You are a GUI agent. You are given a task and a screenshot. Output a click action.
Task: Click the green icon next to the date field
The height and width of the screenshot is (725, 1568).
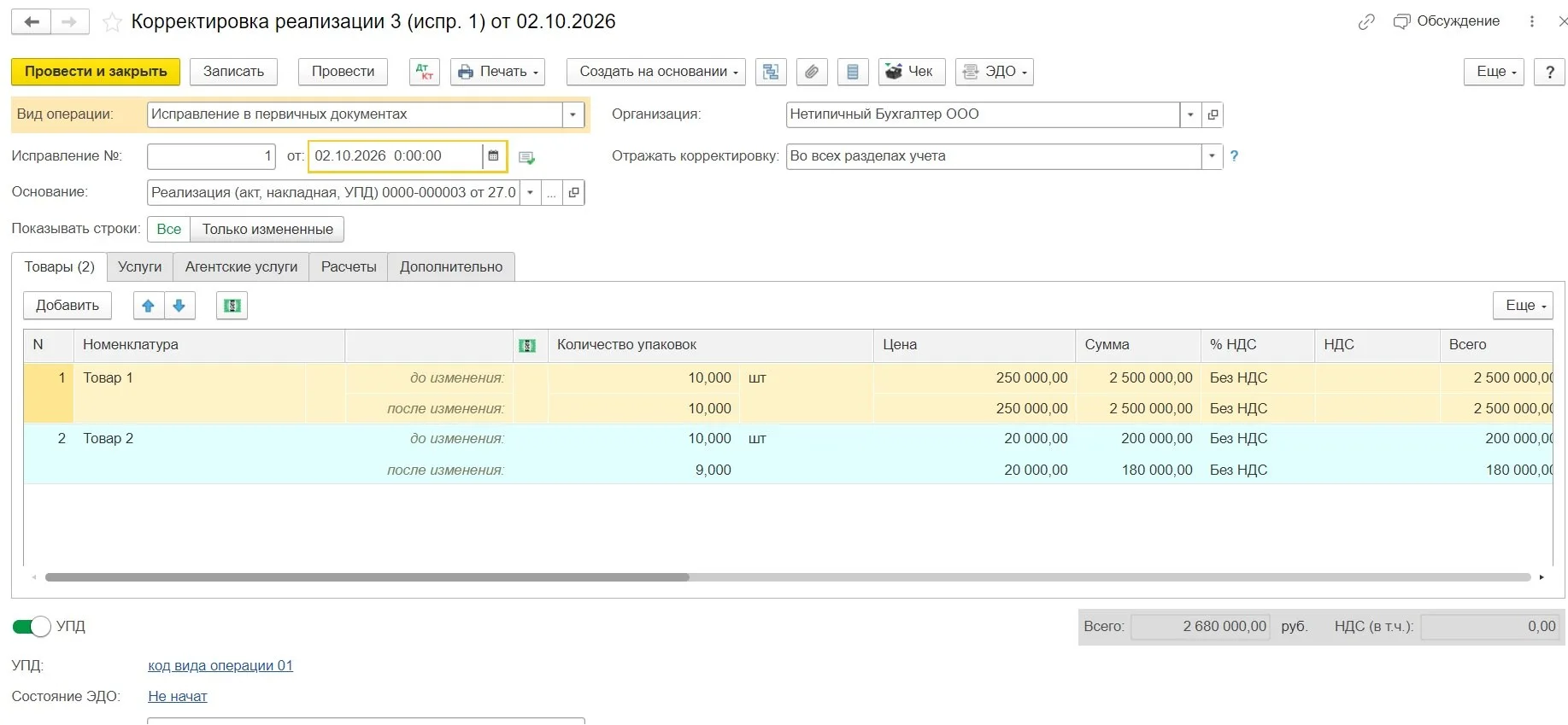click(527, 157)
